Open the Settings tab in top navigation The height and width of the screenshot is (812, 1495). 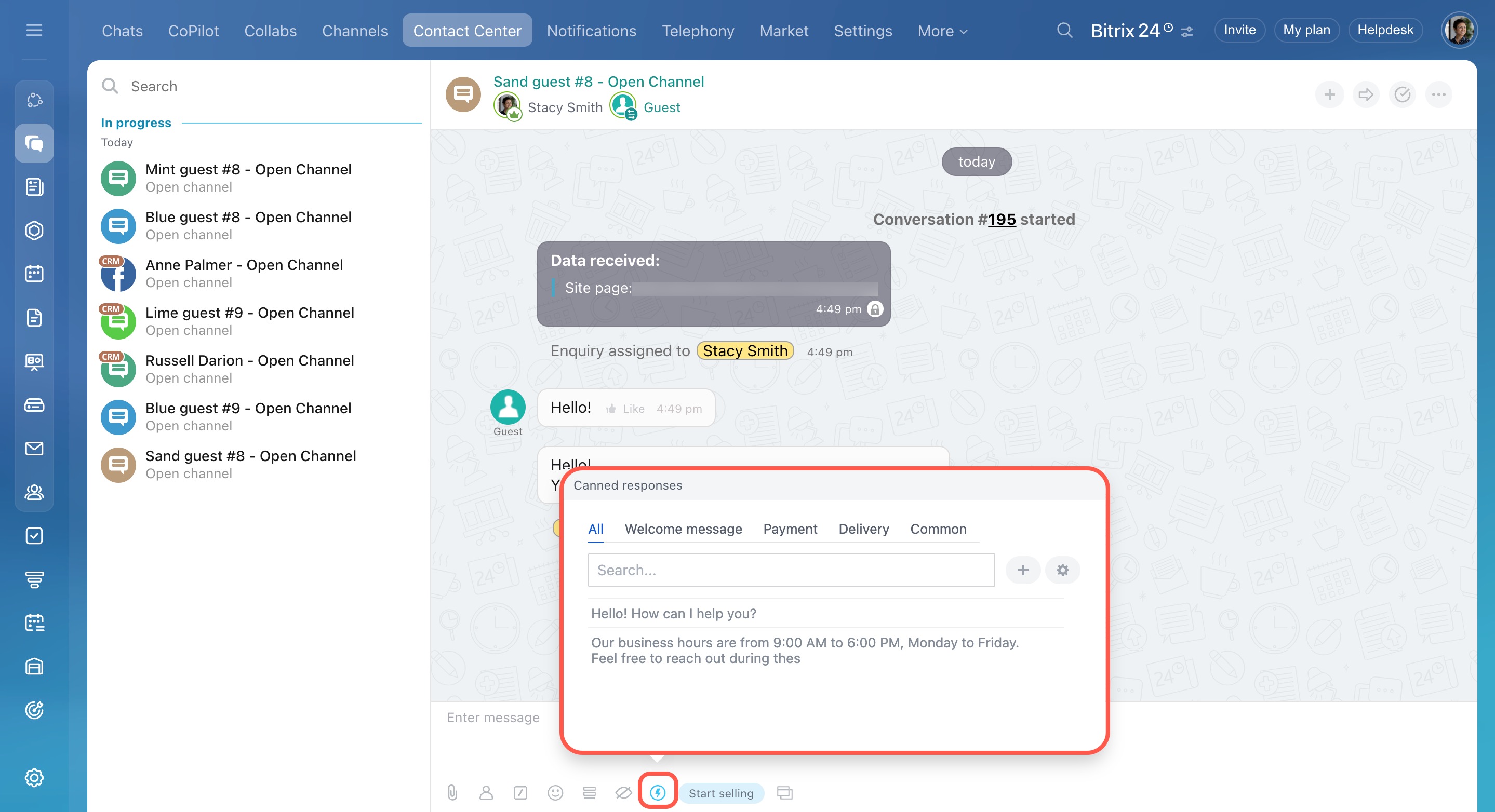click(863, 31)
